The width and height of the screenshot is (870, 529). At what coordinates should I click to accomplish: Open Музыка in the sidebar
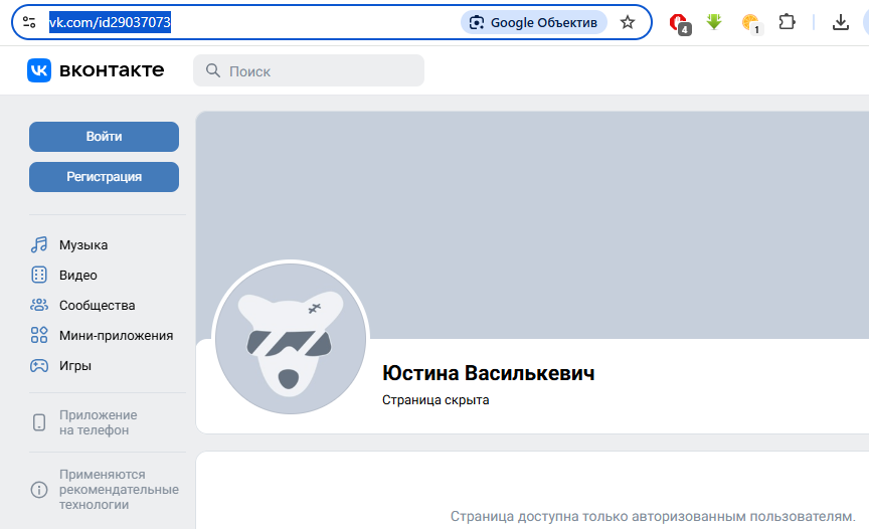(x=83, y=245)
